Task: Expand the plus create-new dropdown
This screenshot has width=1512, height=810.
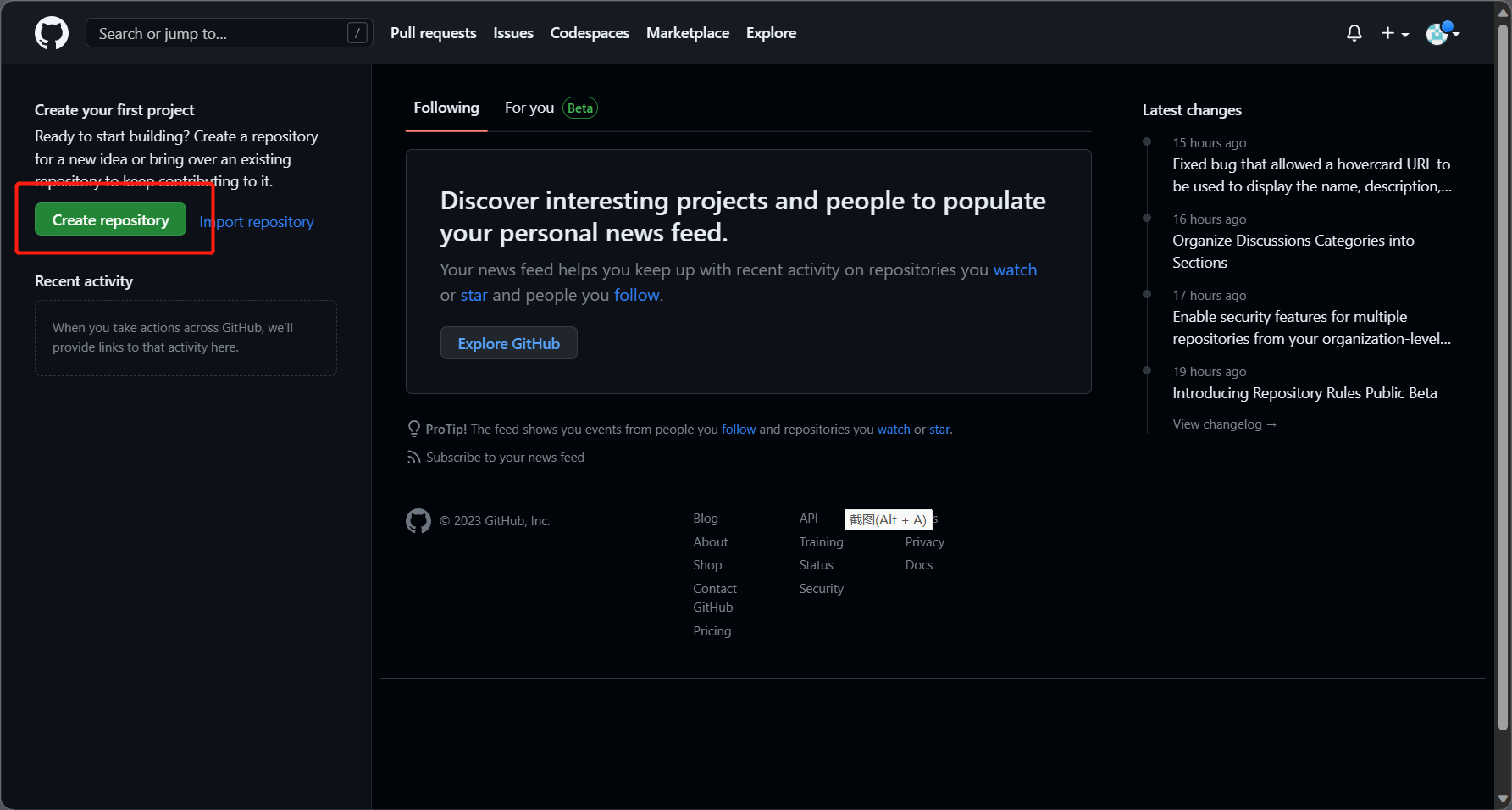Action: 1394,33
